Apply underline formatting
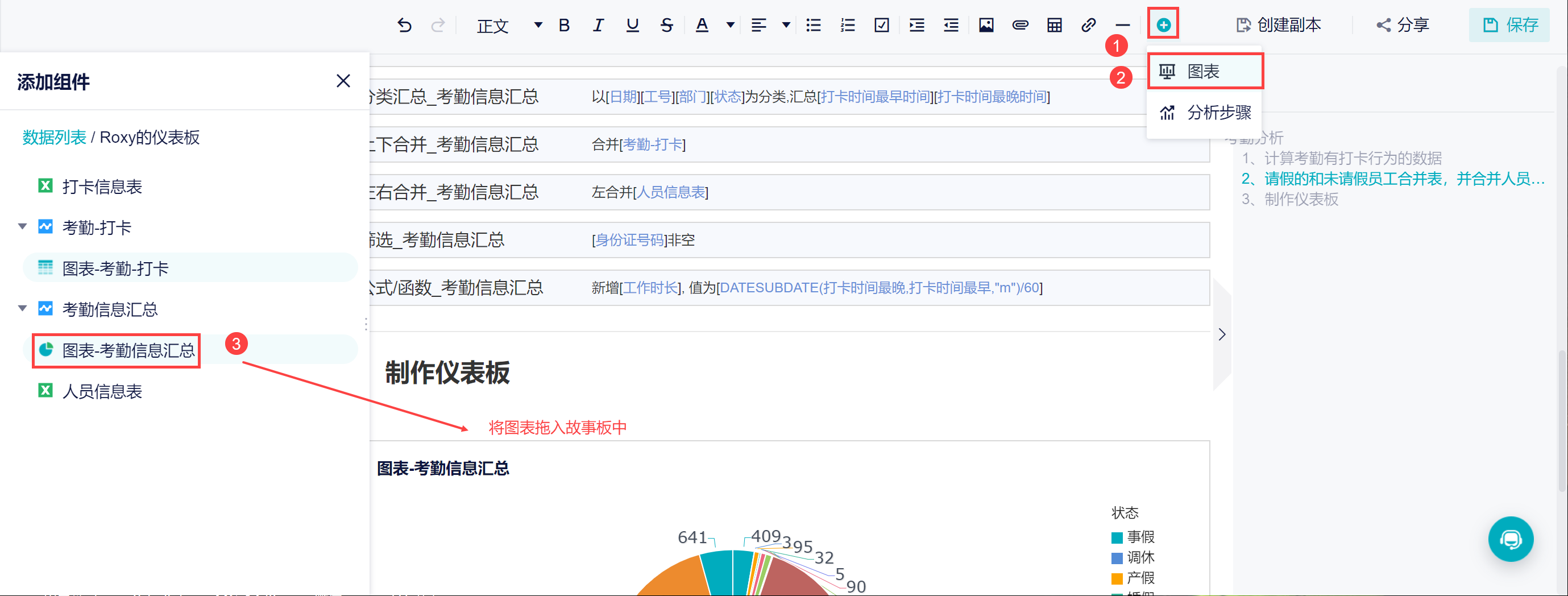The image size is (1568, 596). (632, 25)
